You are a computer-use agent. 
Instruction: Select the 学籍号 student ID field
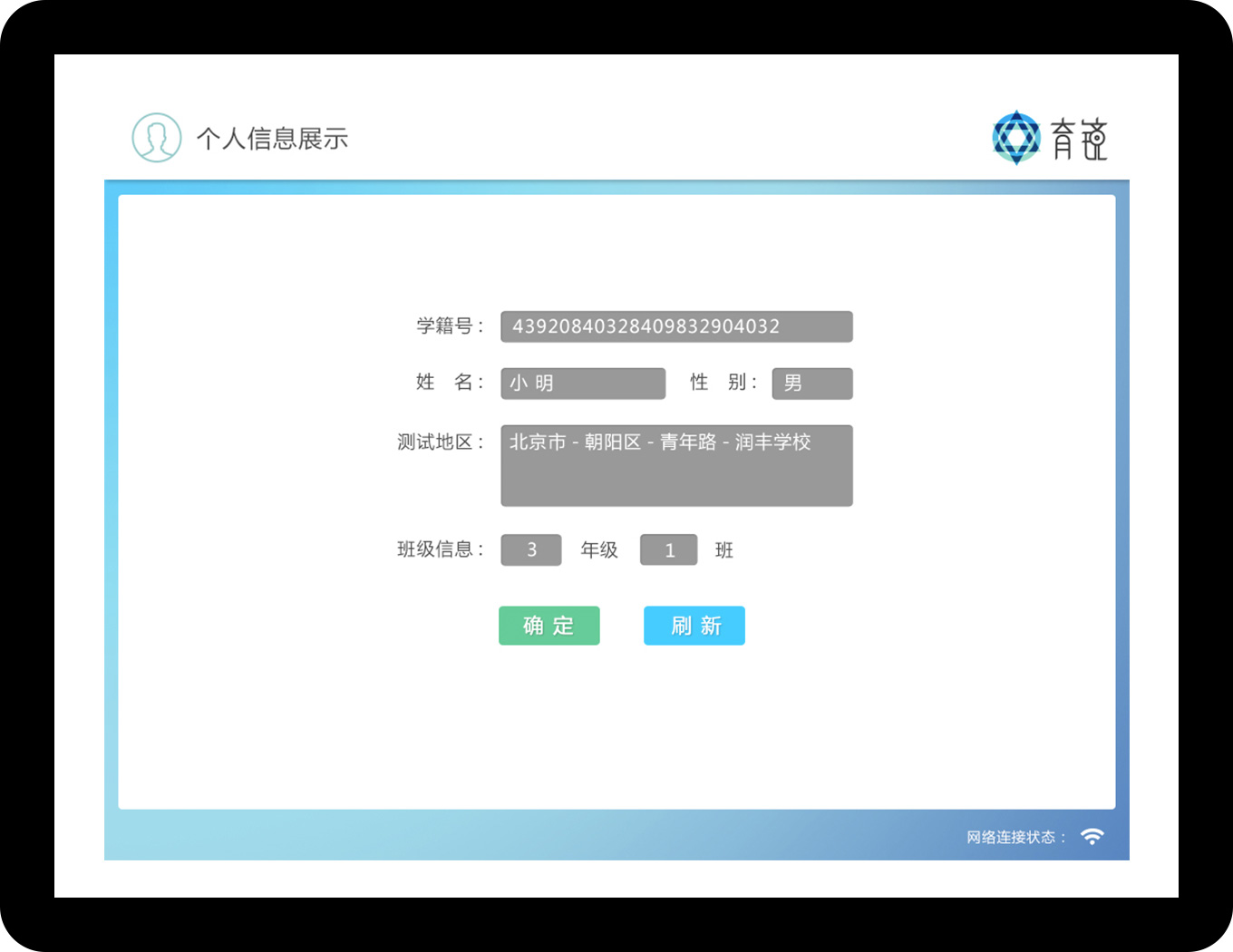[676, 326]
